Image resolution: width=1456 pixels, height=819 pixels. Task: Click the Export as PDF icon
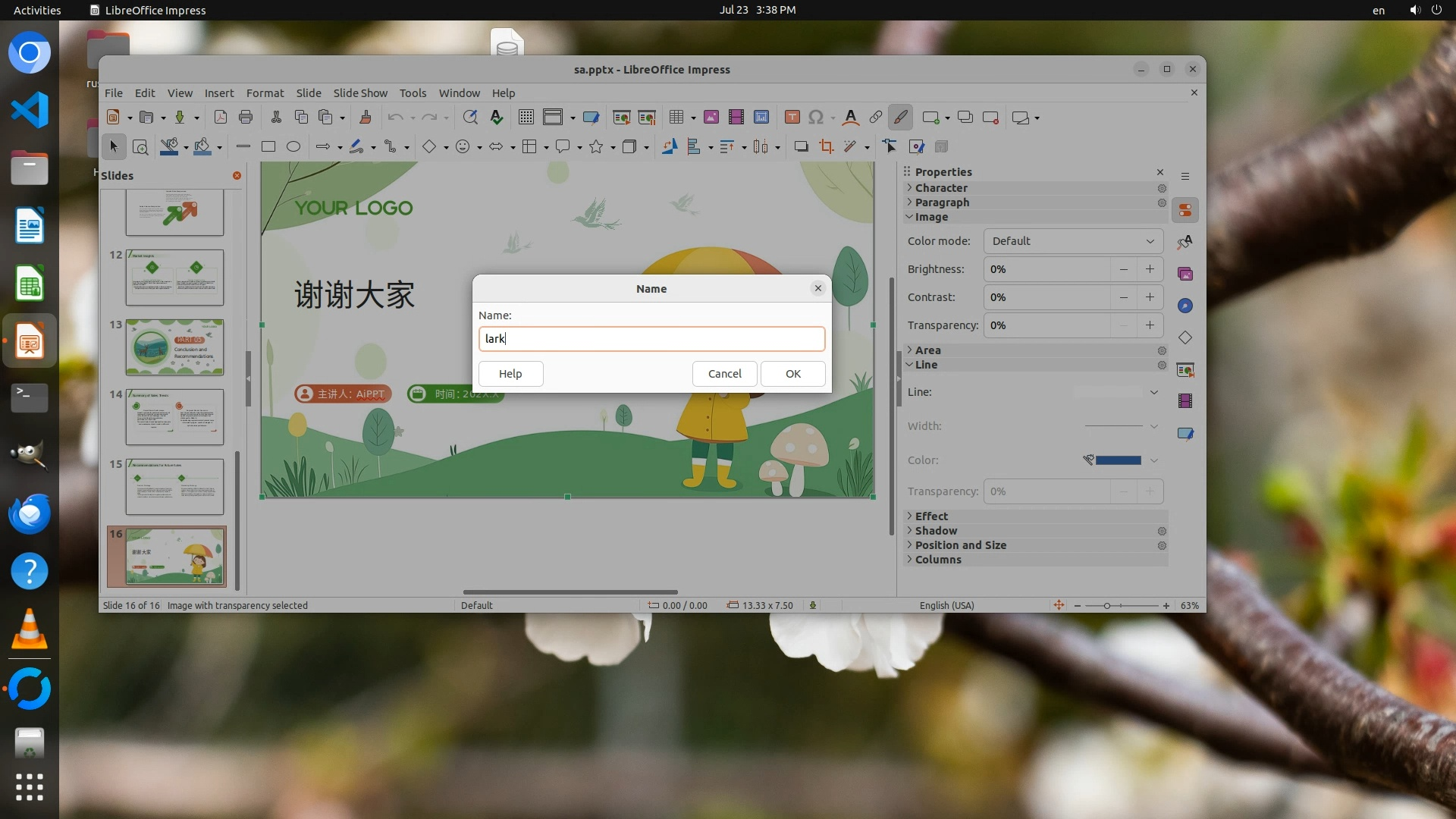(221, 118)
